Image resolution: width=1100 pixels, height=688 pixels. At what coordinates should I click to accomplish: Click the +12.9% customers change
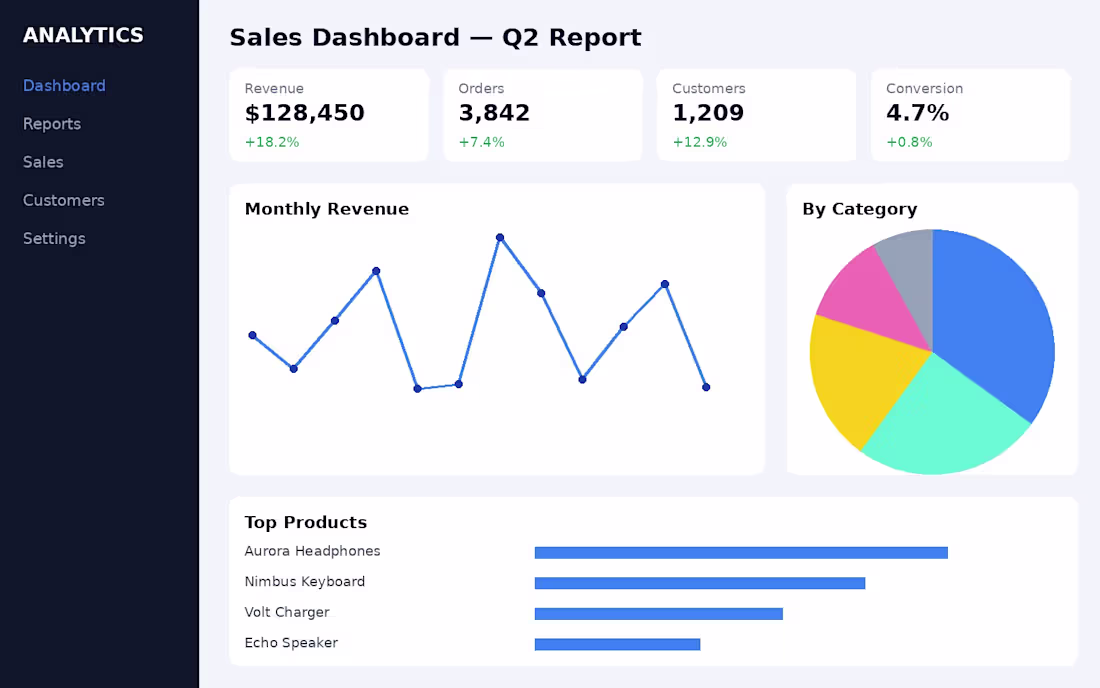click(x=699, y=142)
